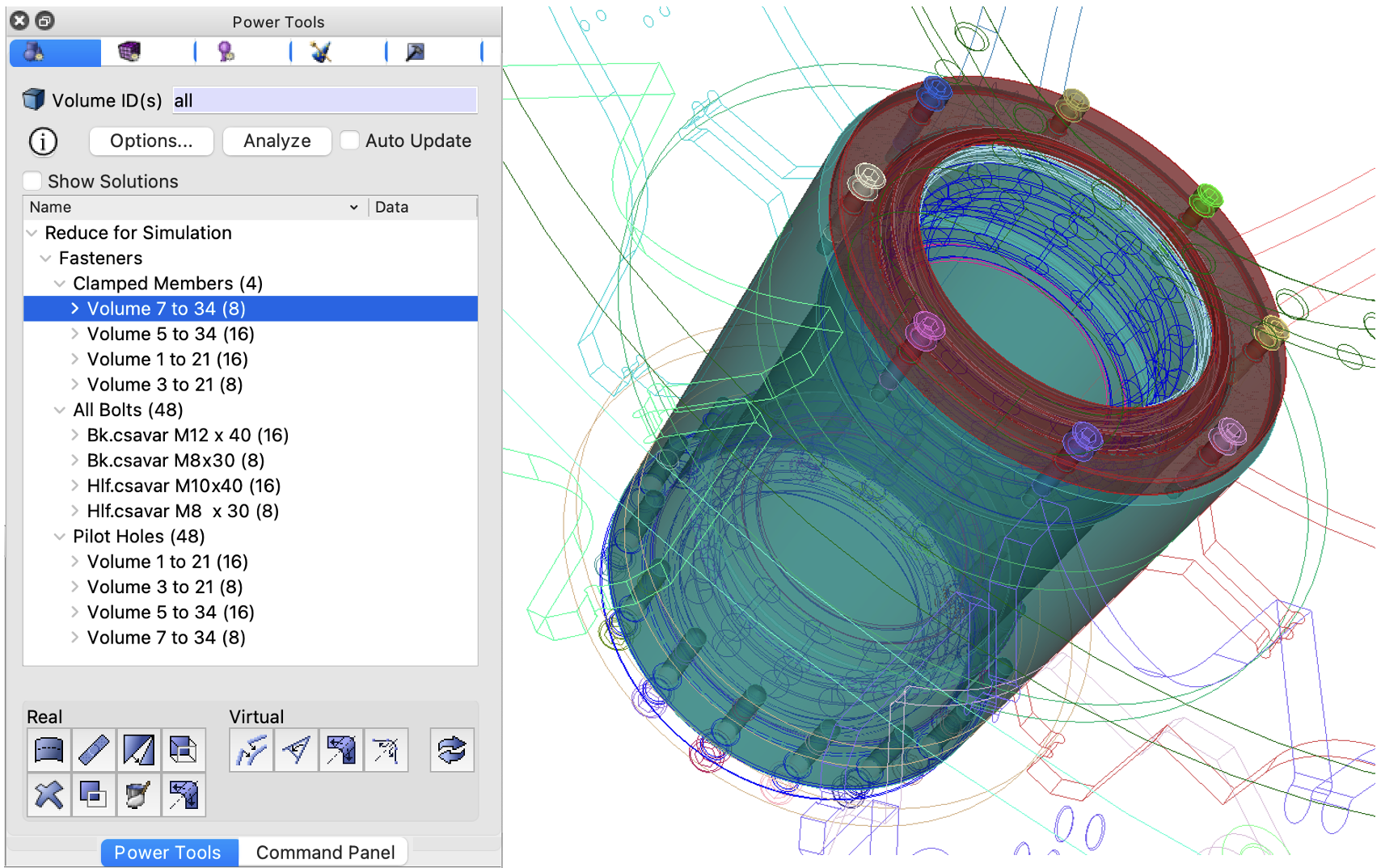Select the bucket Tweak tool icon
The width and height of the screenshot is (1381, 868).
coord(139,794)
